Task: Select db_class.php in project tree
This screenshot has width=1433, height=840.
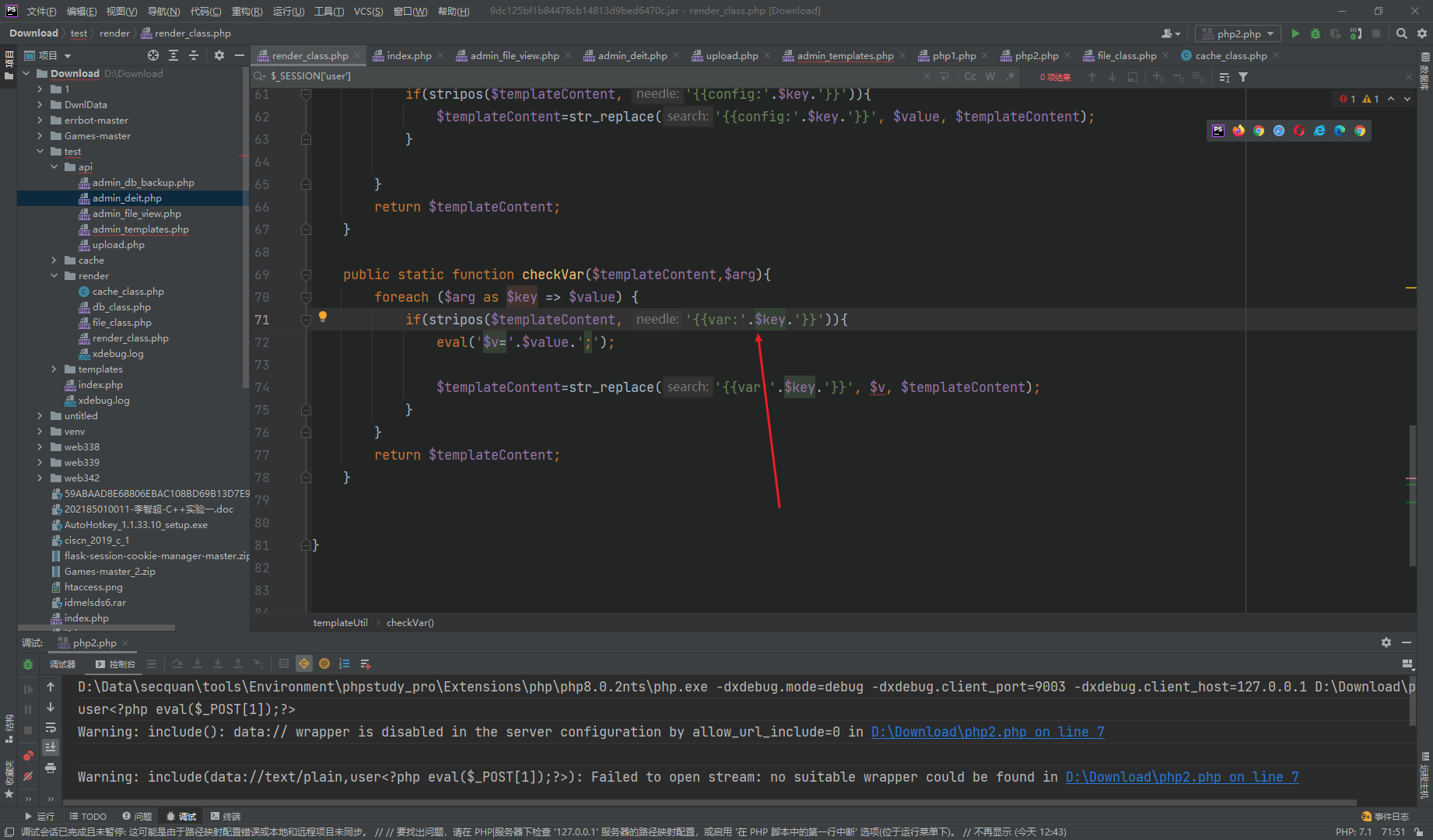Action: pos(121,307)
